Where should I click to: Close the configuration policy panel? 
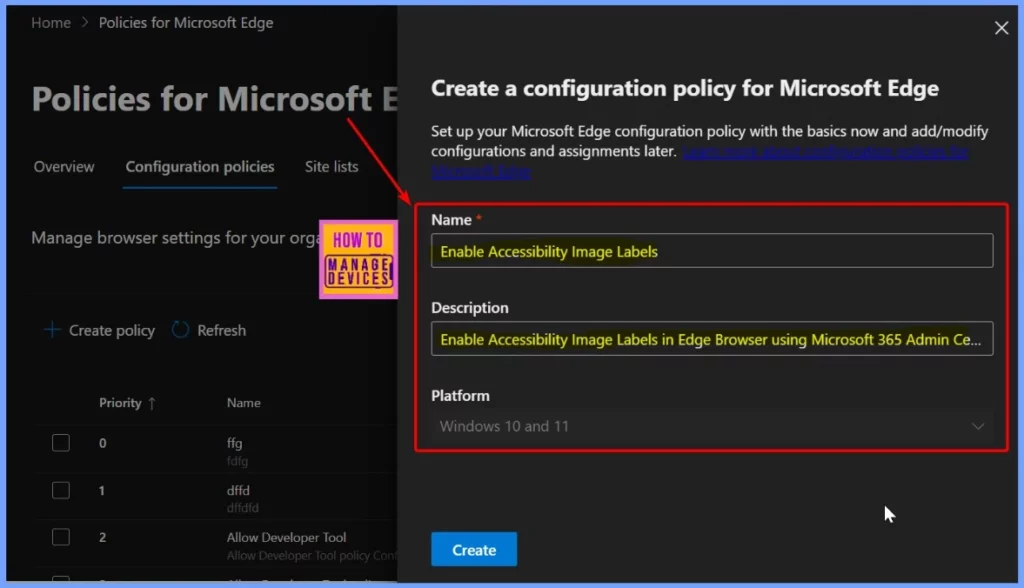point(1001,28)
